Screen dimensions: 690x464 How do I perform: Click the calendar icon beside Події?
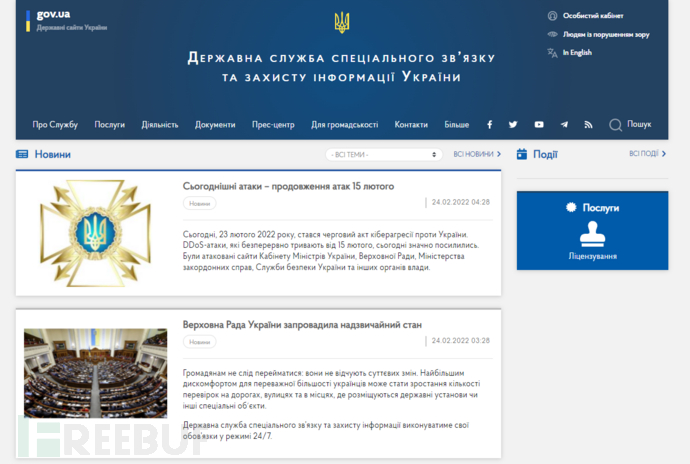point(522,154)
